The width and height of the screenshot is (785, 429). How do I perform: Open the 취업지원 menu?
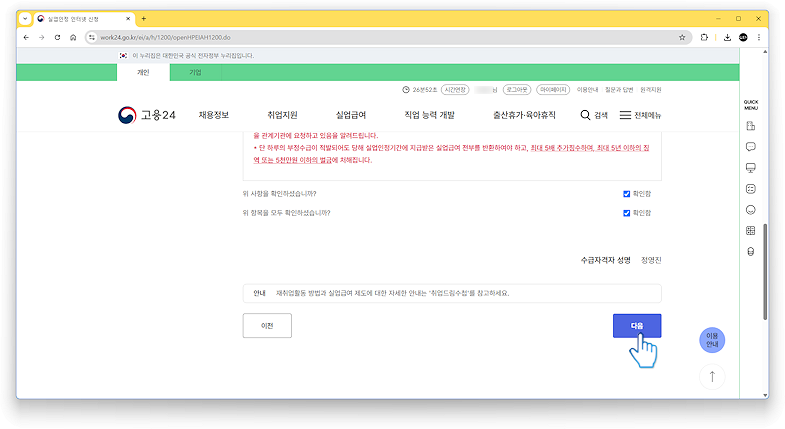(282, 115)
